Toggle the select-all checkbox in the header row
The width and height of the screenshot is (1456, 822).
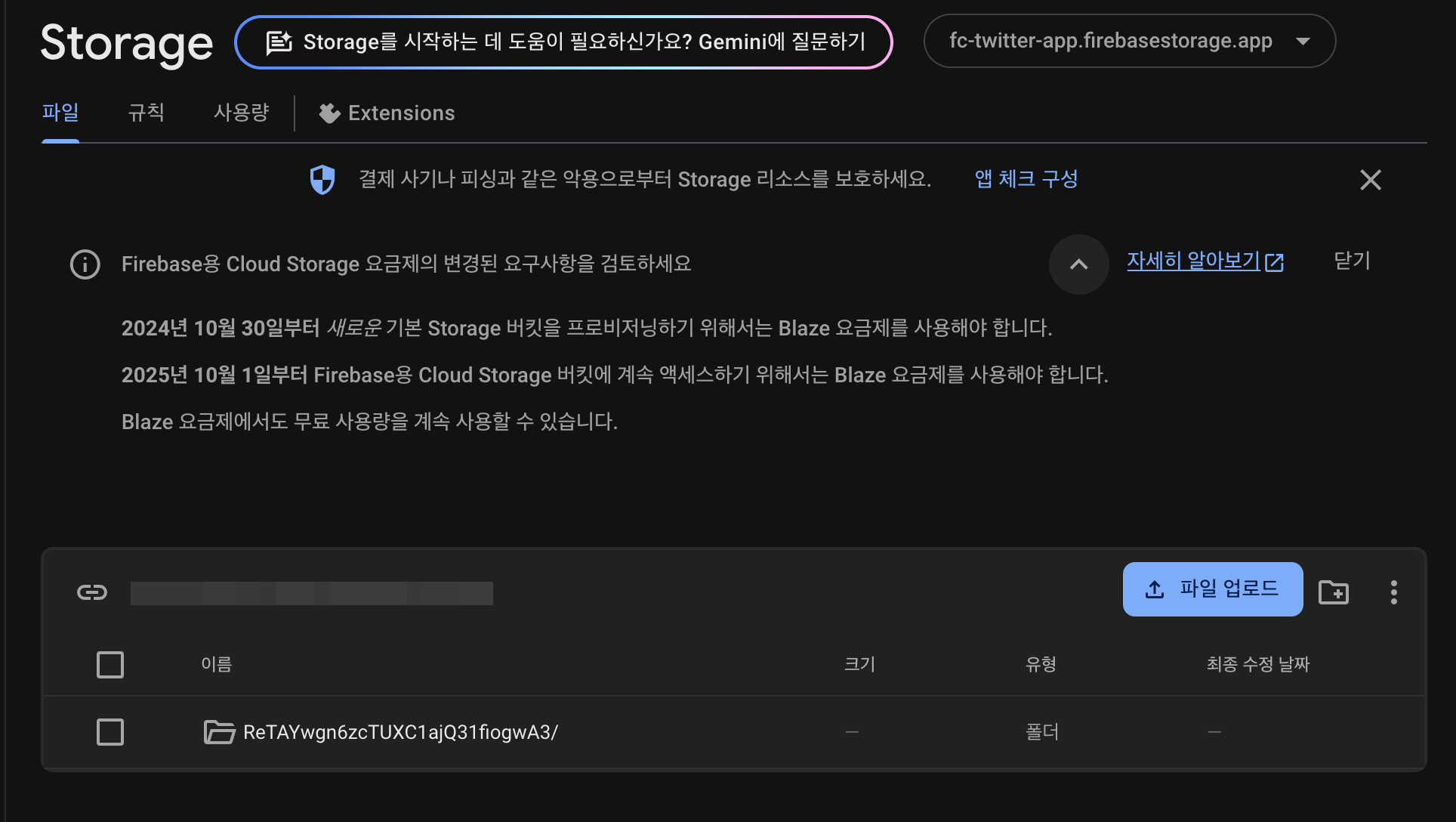click(x=110, y=665)
